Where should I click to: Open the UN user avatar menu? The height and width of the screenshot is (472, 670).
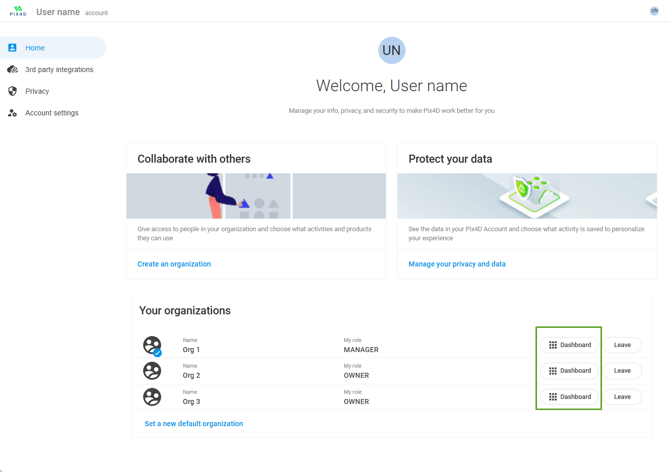click(654, 11)
